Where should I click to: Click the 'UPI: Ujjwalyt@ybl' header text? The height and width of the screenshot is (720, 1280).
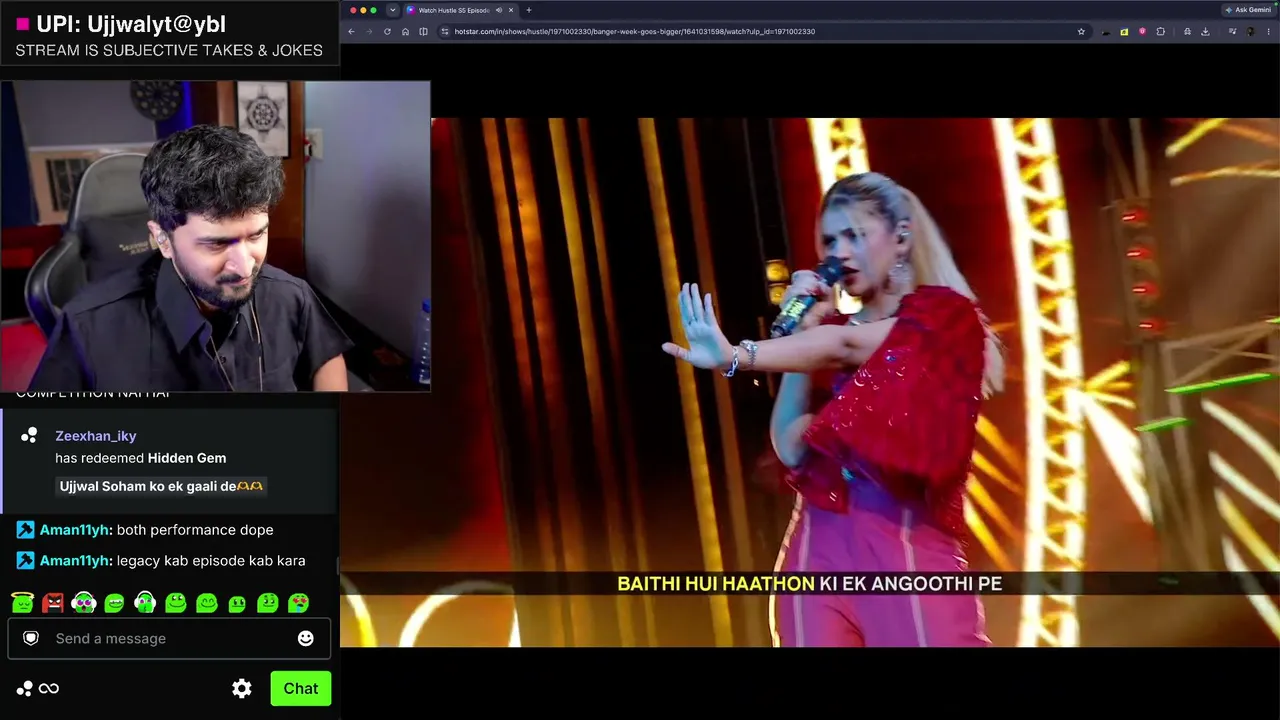click(x=131, y=24)
